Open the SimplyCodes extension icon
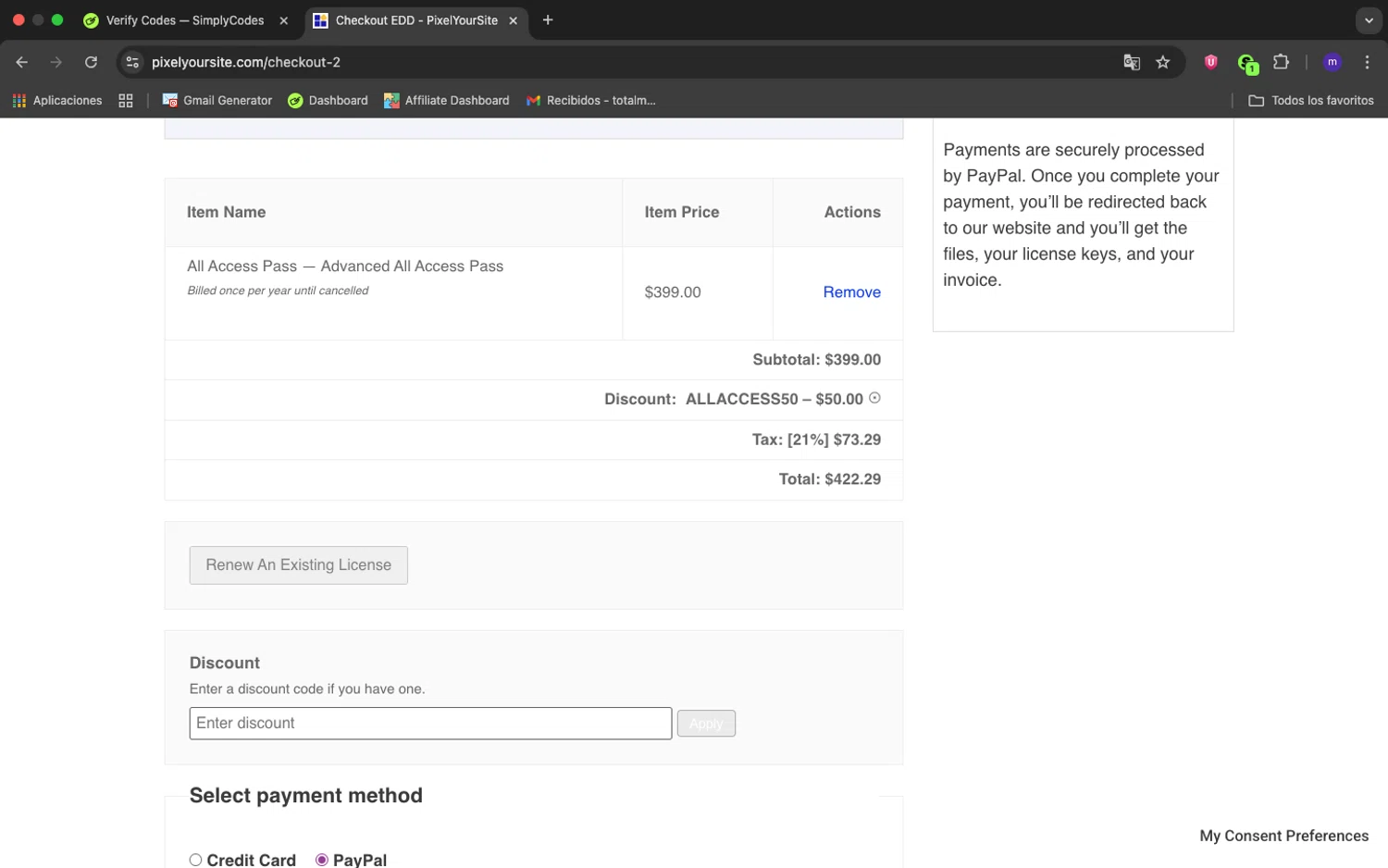Image resolution: width=1388 pixels, height=868 pixels. coord(1246,63)
